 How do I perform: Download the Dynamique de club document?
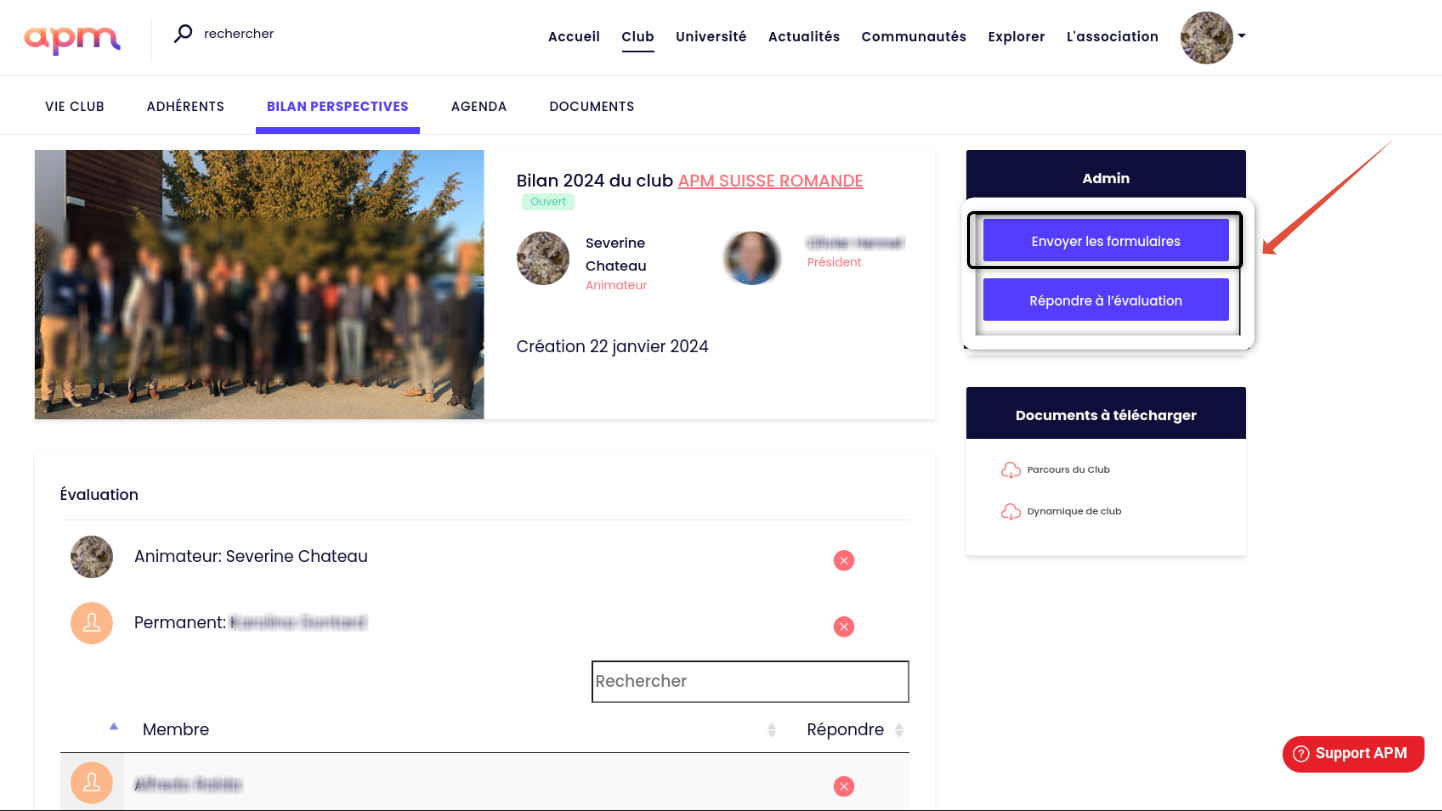tap(1074, 511)
